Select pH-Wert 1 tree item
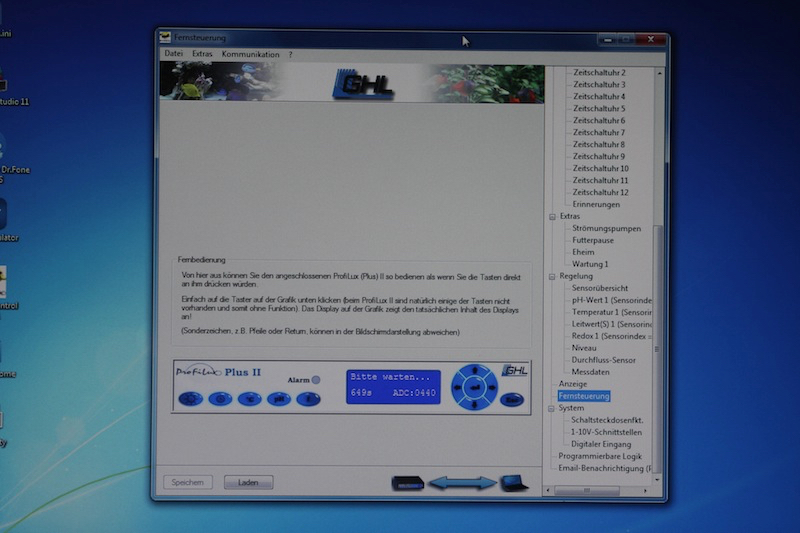 coord(611,300)
